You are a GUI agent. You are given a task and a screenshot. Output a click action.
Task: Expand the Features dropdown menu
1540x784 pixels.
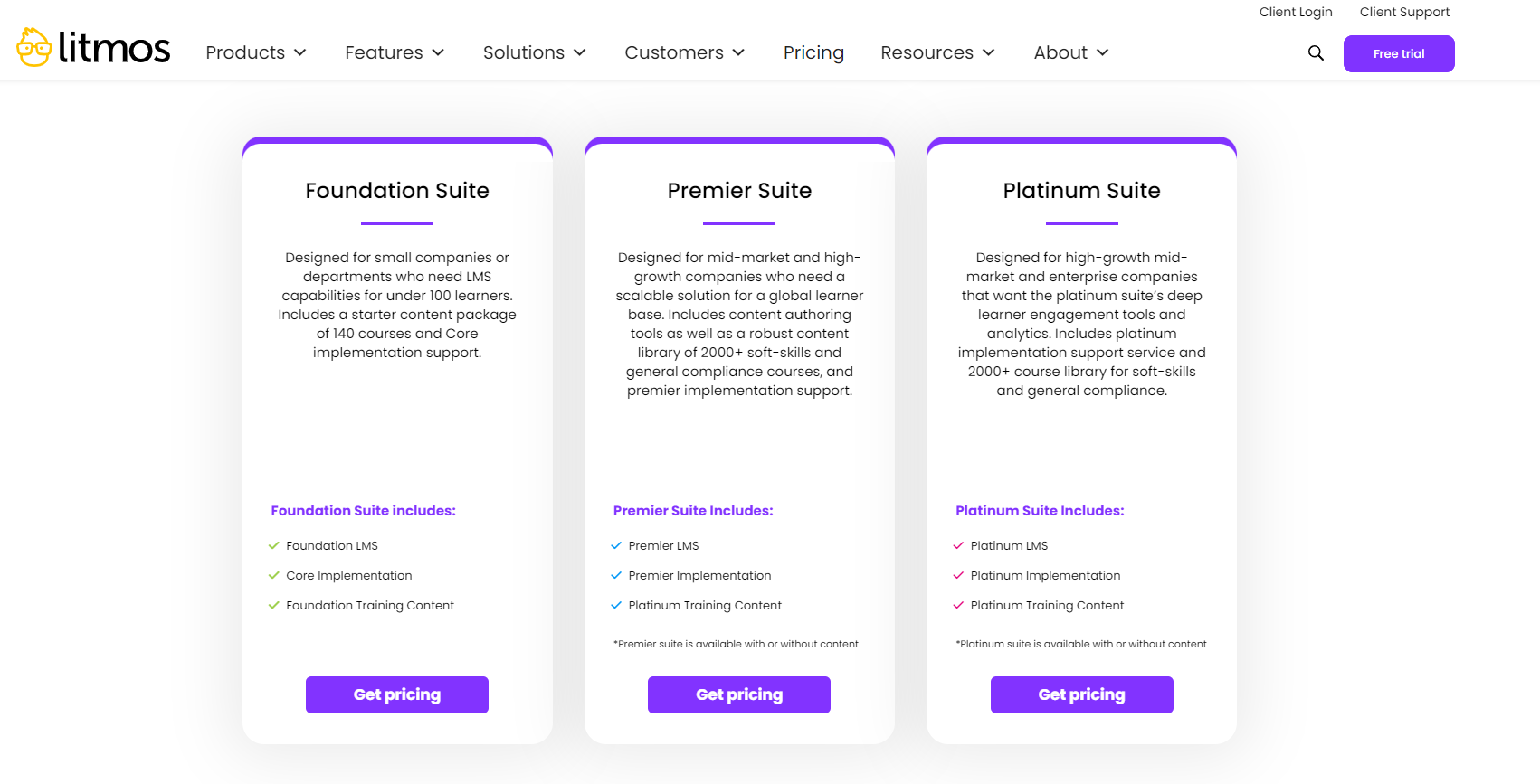pos(395,52)
